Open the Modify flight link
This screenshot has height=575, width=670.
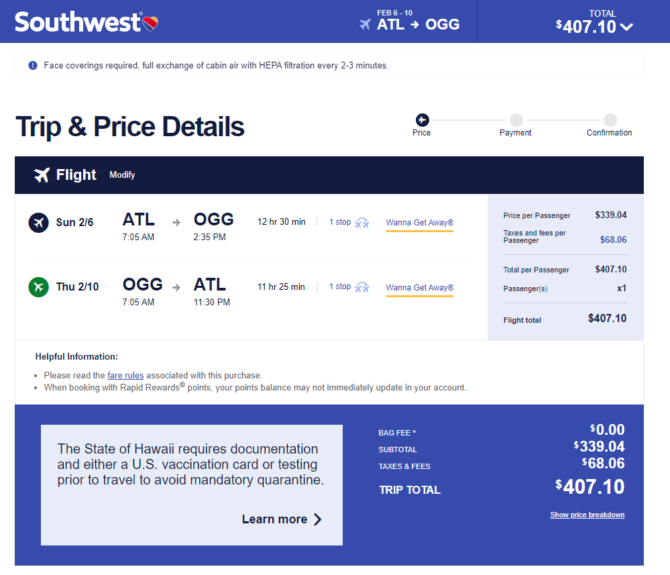(x=122, y=175)
